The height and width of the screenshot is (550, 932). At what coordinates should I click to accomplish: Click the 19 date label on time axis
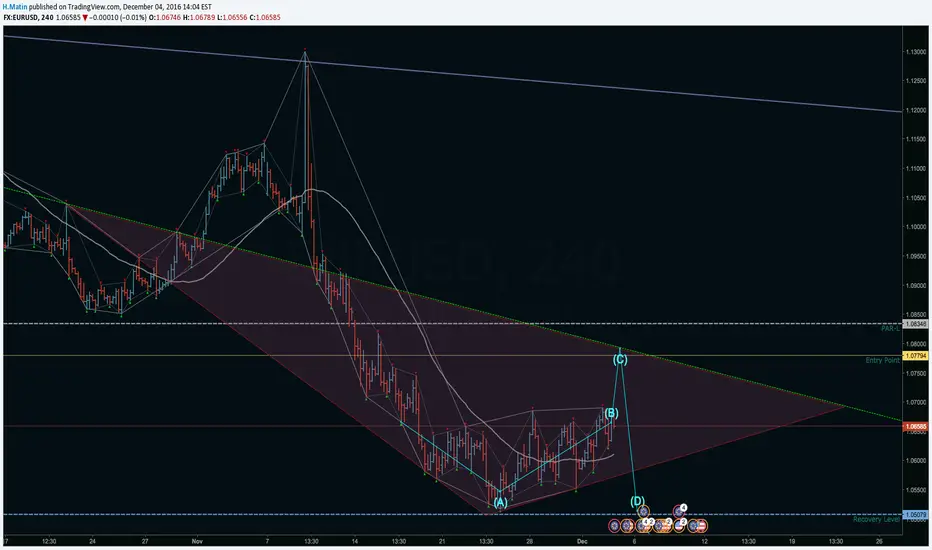pyautogui.click(x=792, y=541)
